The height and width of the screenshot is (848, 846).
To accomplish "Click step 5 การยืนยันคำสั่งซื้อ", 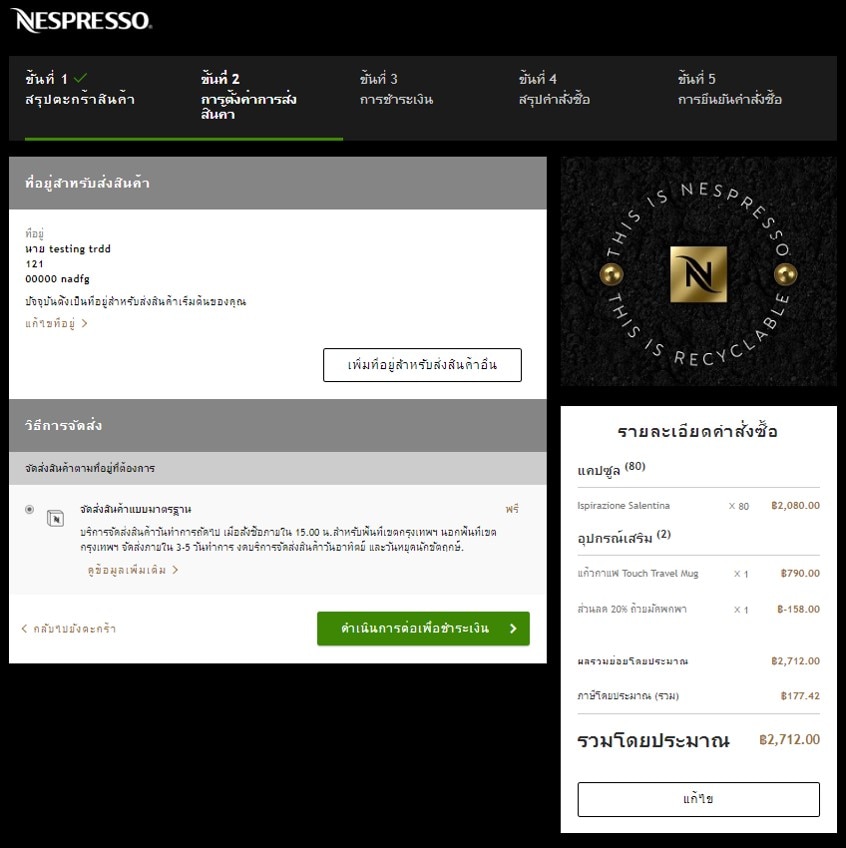I will (729, 90).
